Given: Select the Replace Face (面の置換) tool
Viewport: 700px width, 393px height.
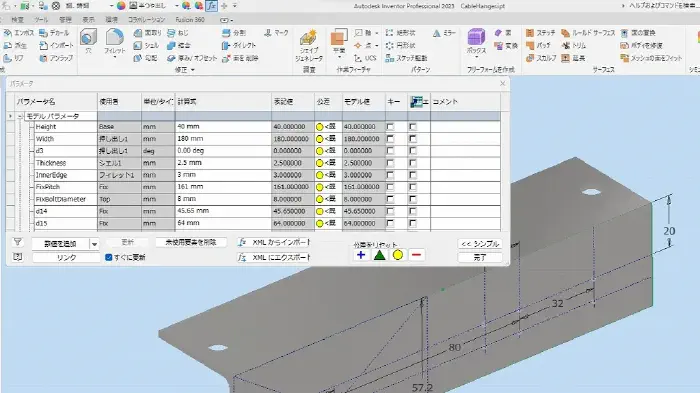Looking at the screenshot, I should point(638,33).
